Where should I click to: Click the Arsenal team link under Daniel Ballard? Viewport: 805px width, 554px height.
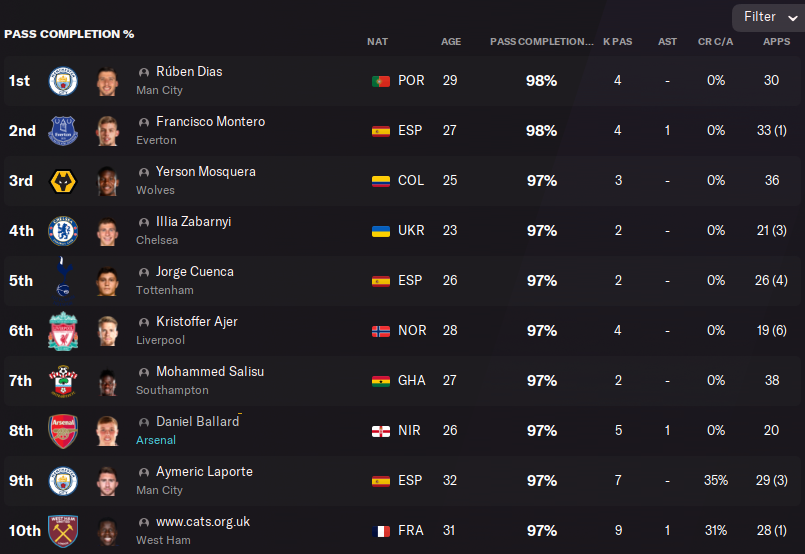[156, 440]
